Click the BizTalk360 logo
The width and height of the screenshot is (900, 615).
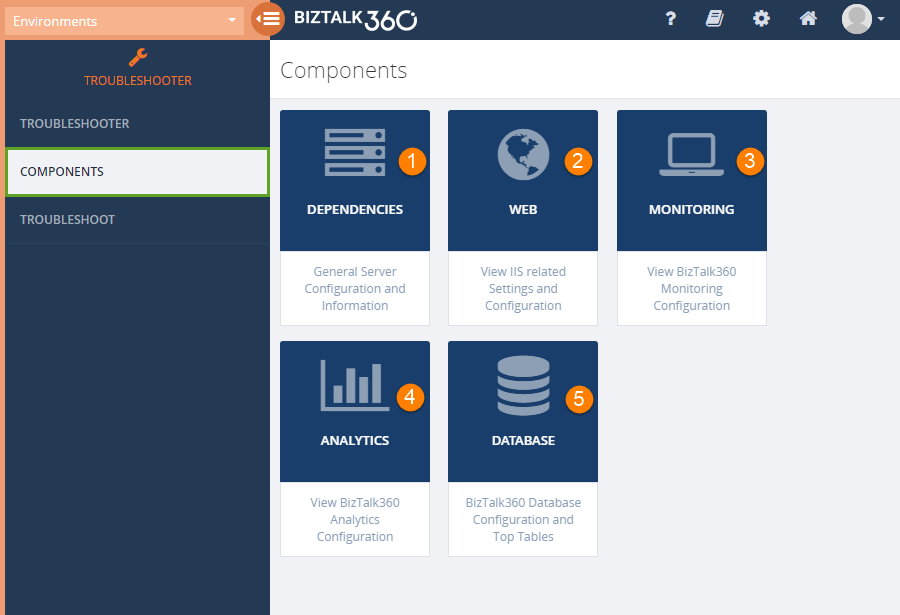point(355,20)
